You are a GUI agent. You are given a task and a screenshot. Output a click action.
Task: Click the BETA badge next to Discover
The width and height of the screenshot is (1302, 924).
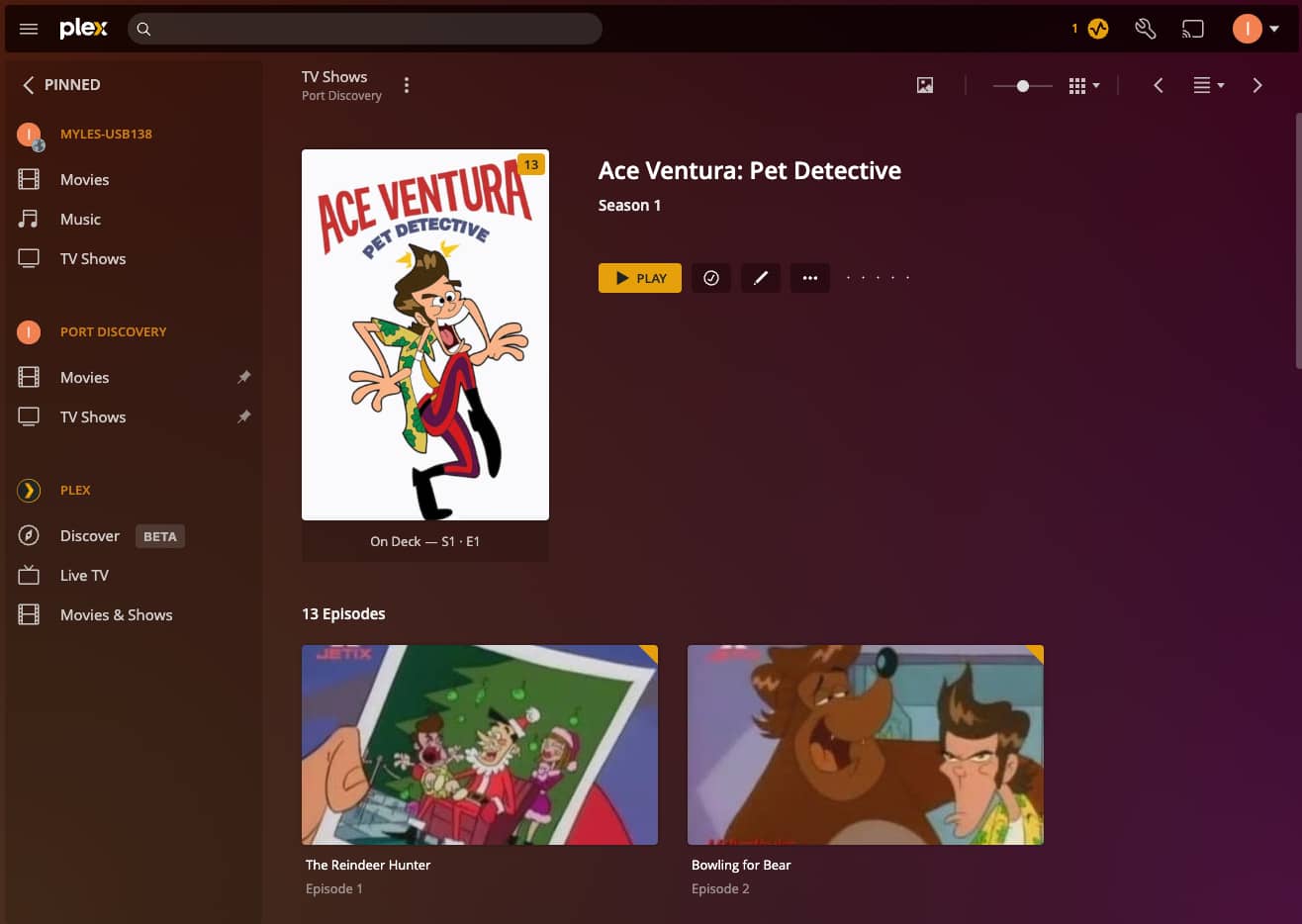click(x=159, y=536)
